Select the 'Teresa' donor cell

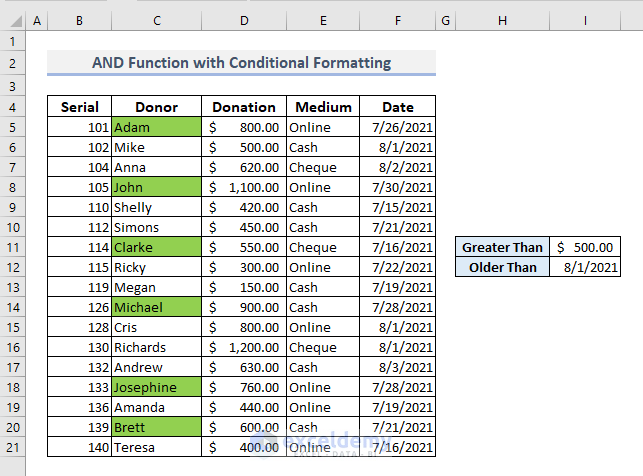pos(155,447)
